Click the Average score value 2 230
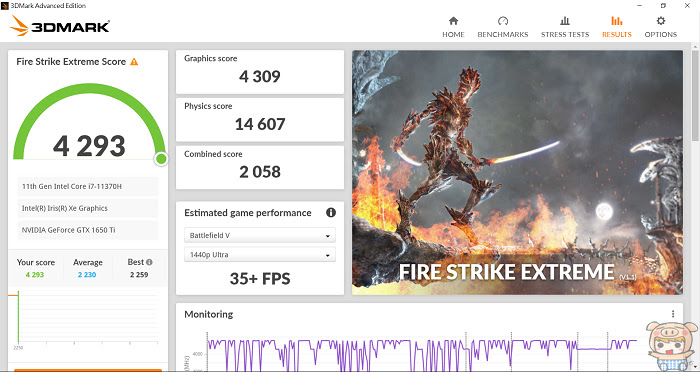 pos(87,275)
